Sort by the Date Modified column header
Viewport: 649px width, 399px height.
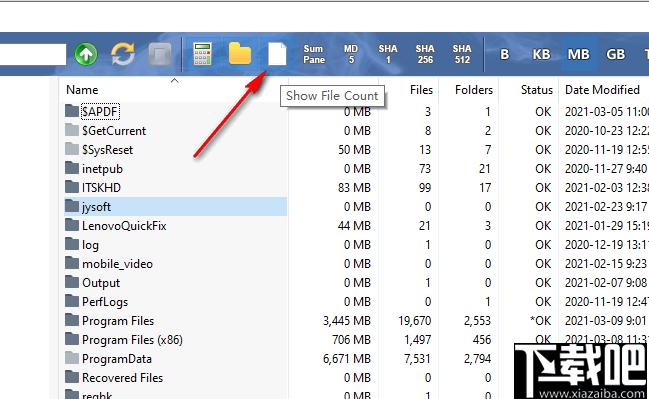[x=602, y=90]
